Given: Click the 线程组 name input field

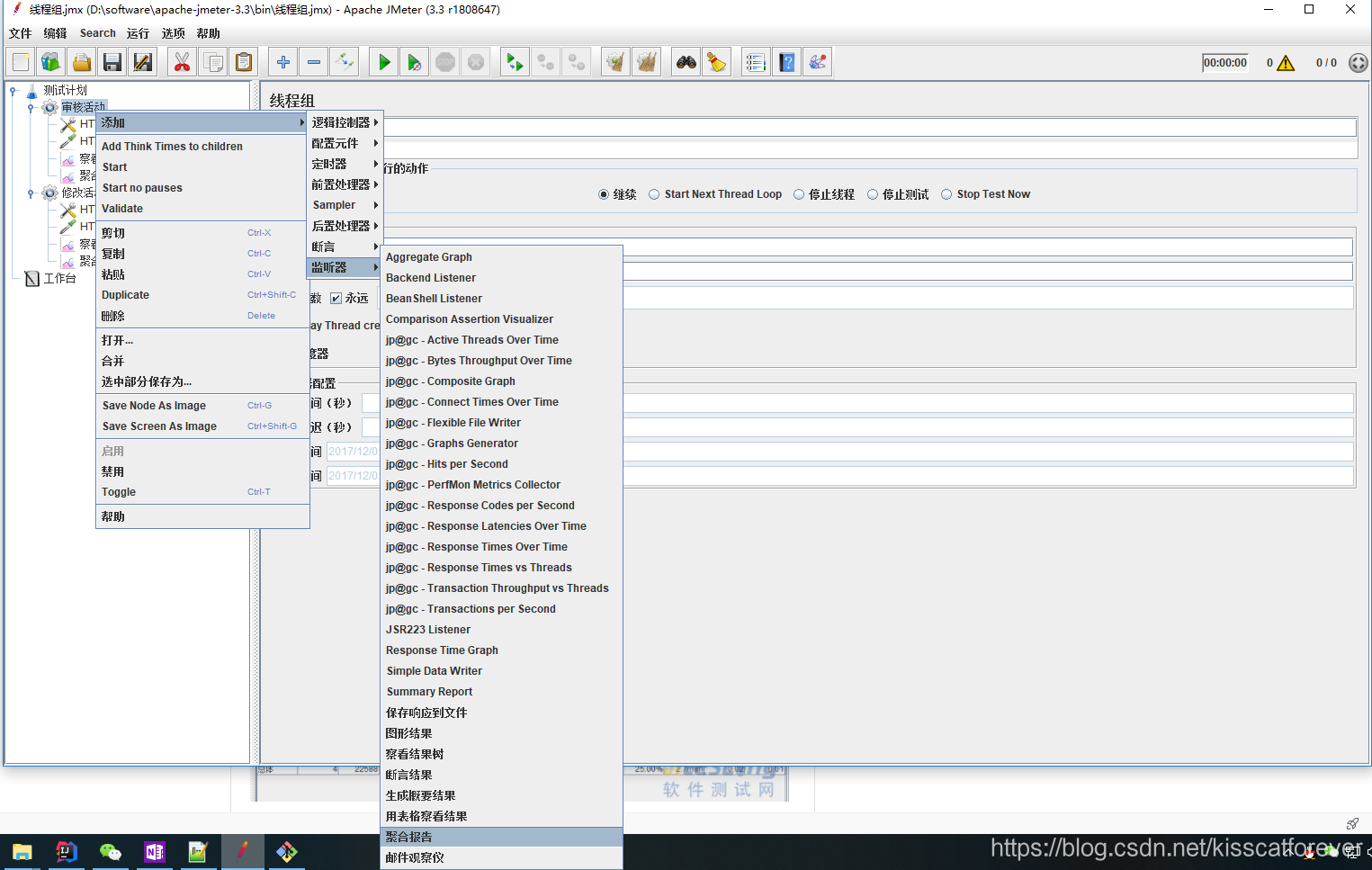Looking at the screenshot, I should pos(870,127).
